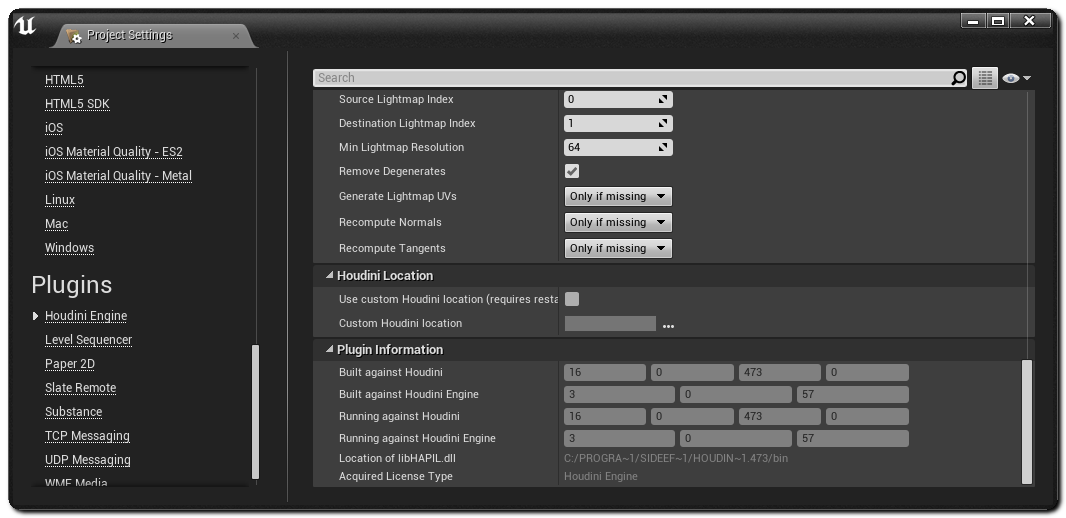Click 'Built against Houdini' 473 value field
This screenshot has height=518, width=1066.
(x=780, y=373)
